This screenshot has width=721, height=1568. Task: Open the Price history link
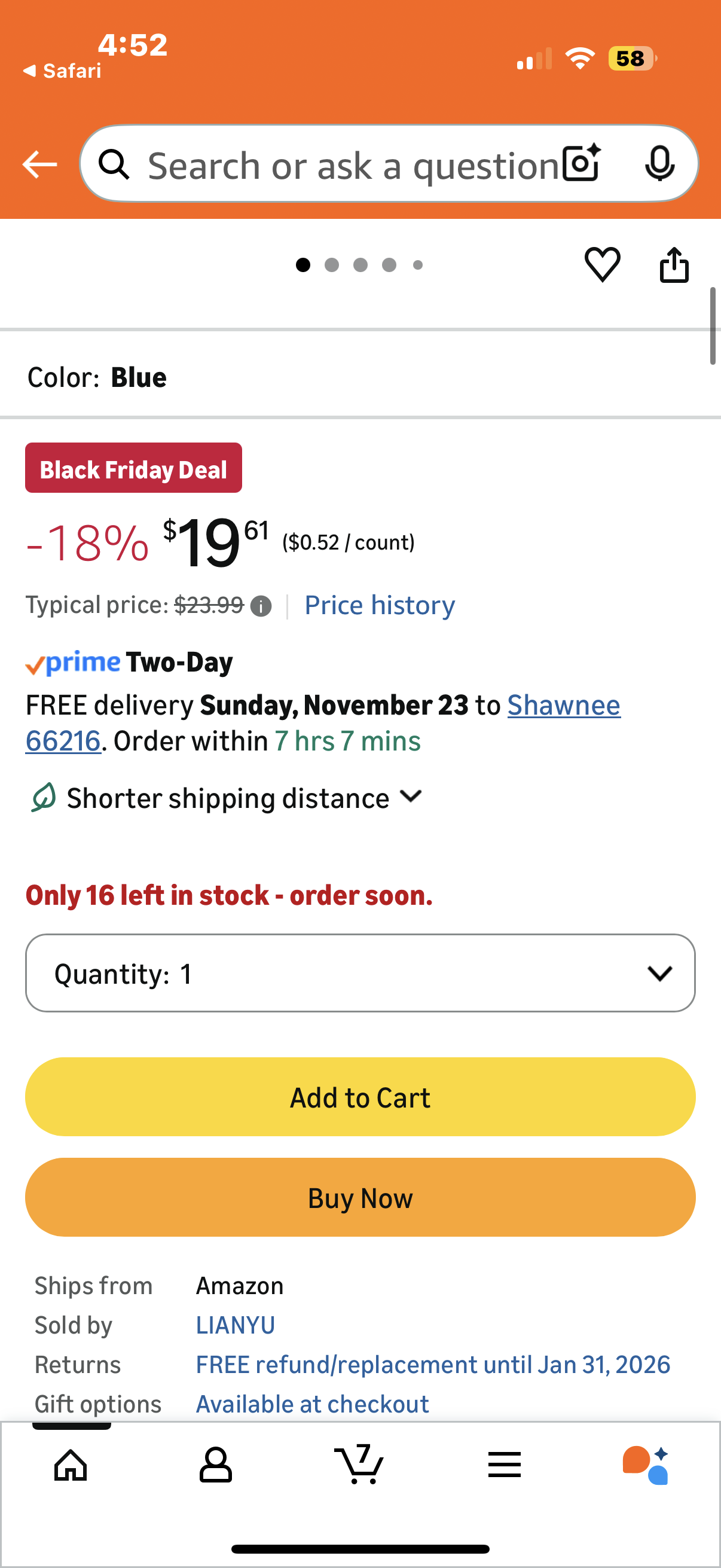tap(380, 605)
